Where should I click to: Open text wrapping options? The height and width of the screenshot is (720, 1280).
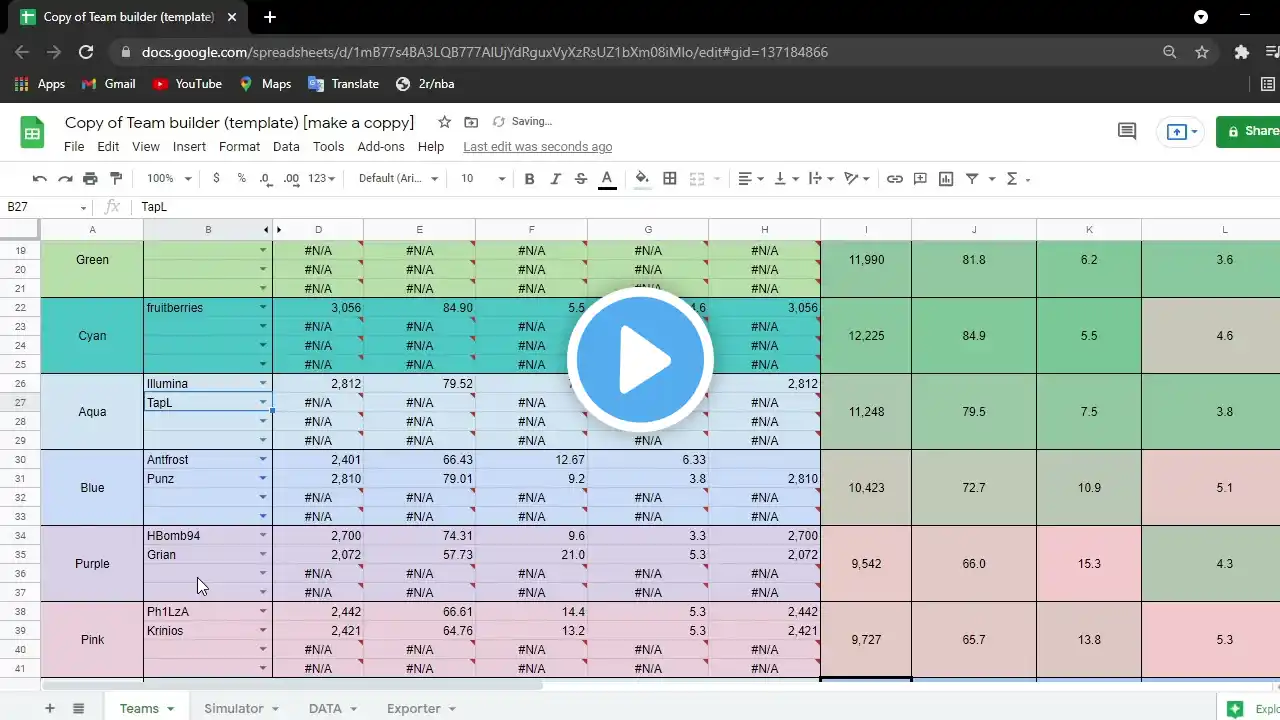pos(820,179)
